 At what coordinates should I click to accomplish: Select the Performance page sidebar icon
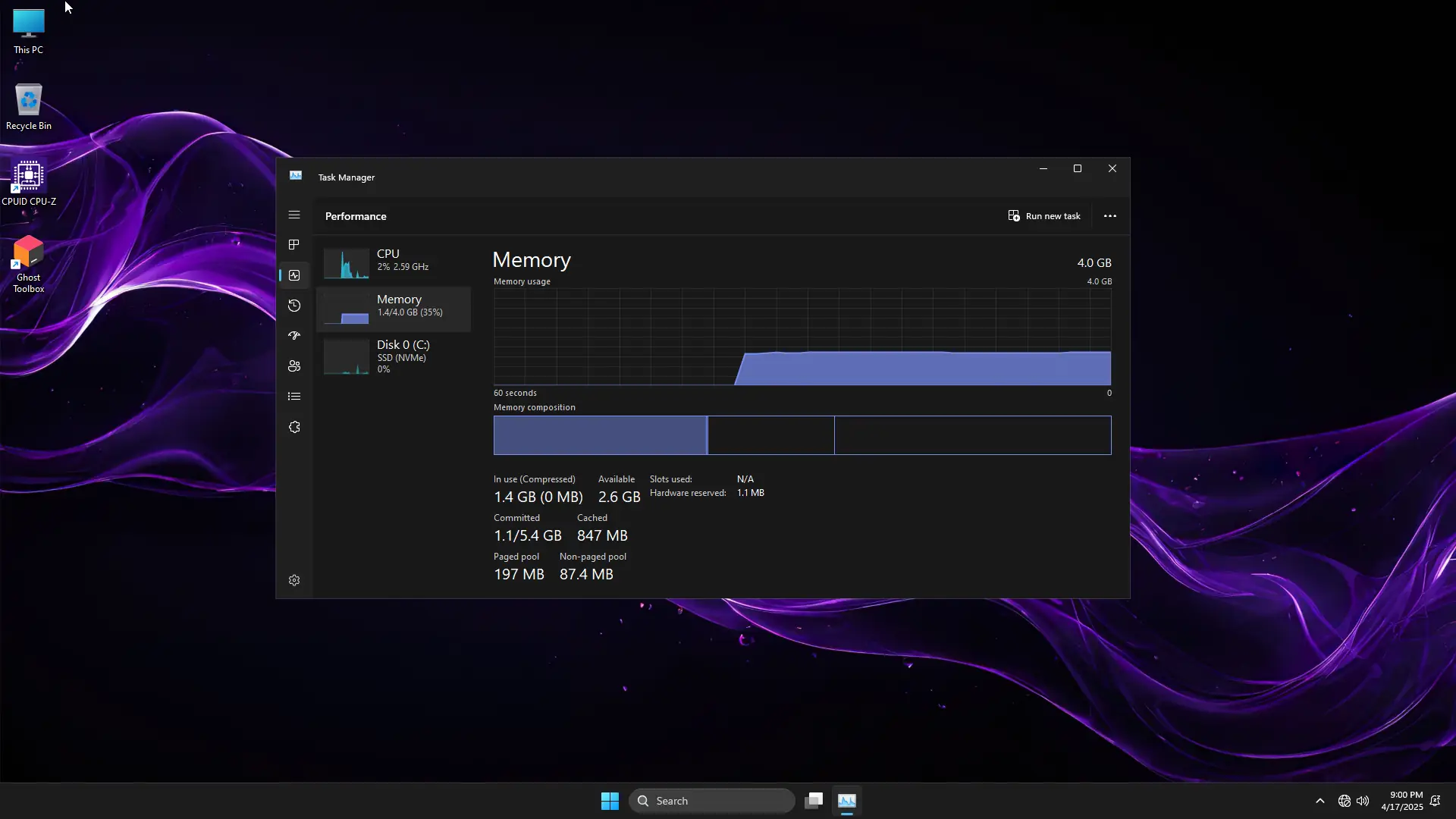click(x=294, y=275)
